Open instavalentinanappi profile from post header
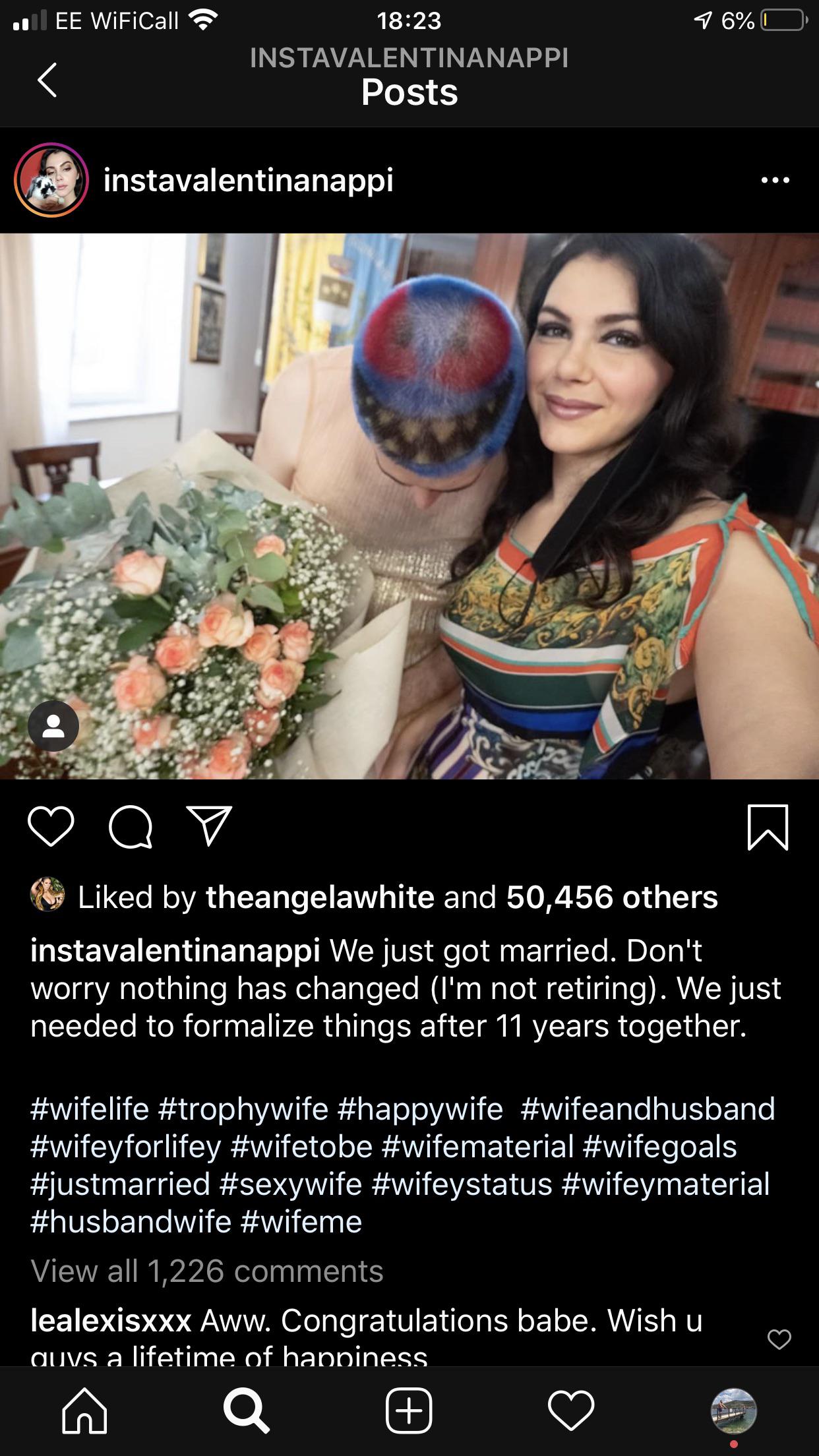 [248, 180]
